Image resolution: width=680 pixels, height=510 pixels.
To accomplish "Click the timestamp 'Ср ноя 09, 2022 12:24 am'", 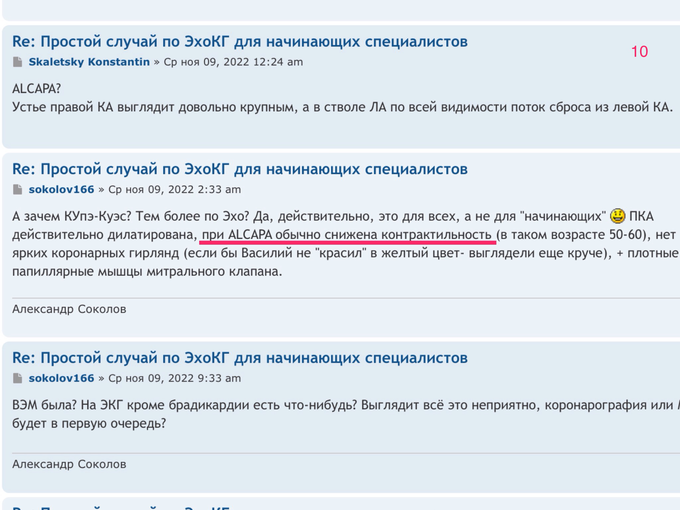I will pos(233,62).
